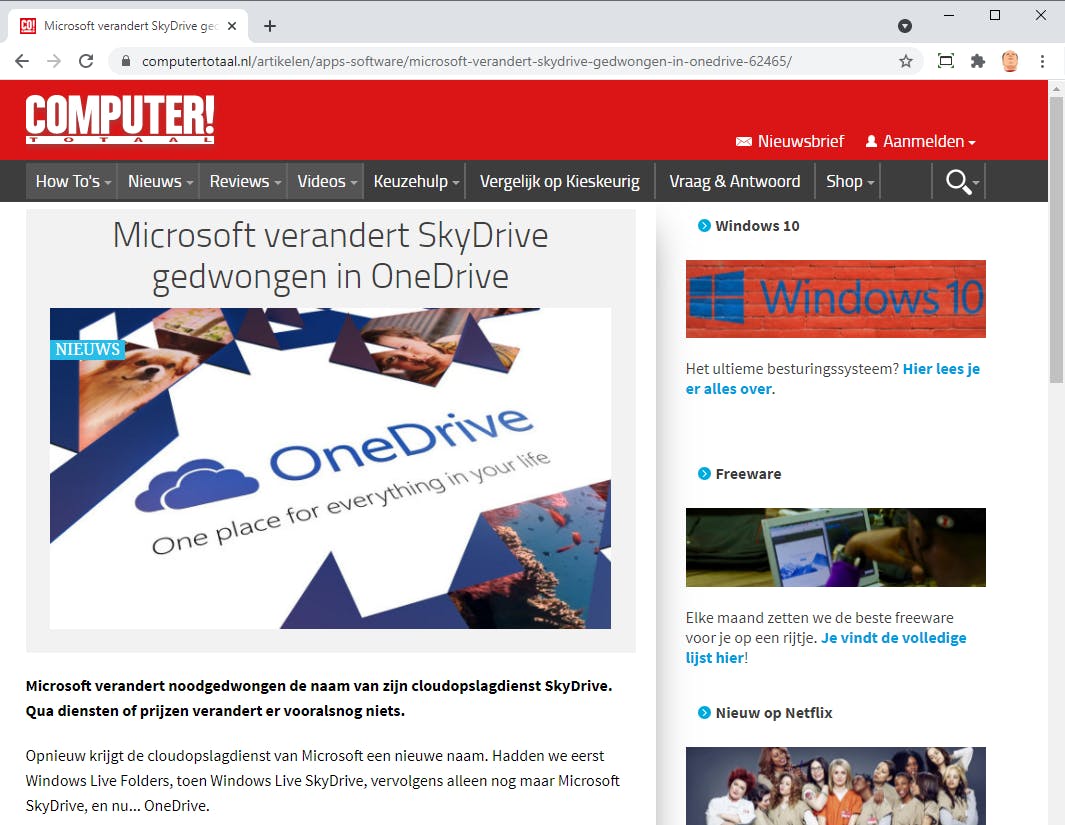The width and height of the screenshot is (1065, 825).
Task: Go back to the previous page
Action: click(x=22, y=61)
